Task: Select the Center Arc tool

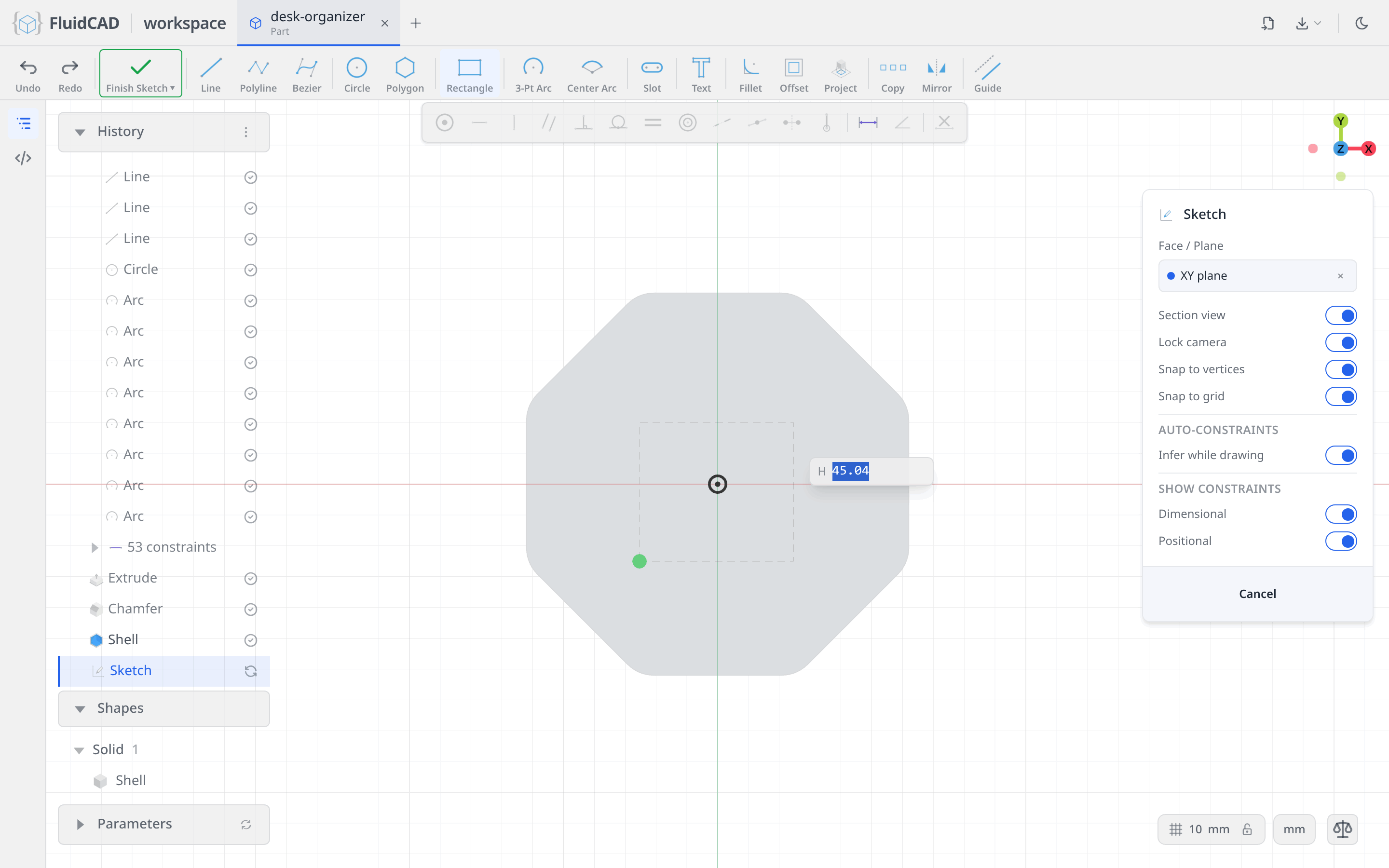Action: (592, 75)
